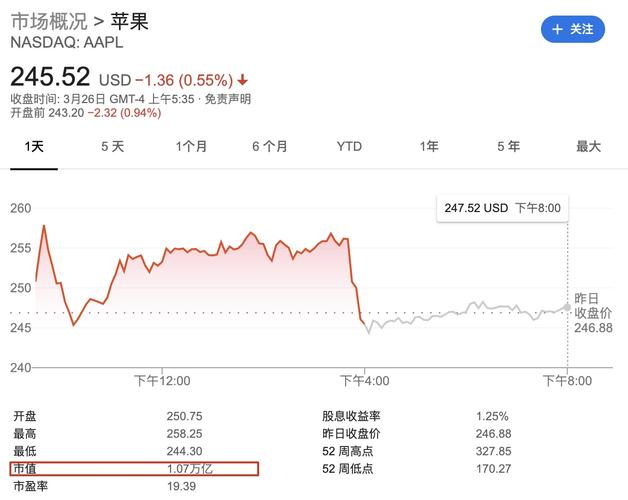
Task: Click the 下午12:00 label on time axis
Action: tap(162, 380)
